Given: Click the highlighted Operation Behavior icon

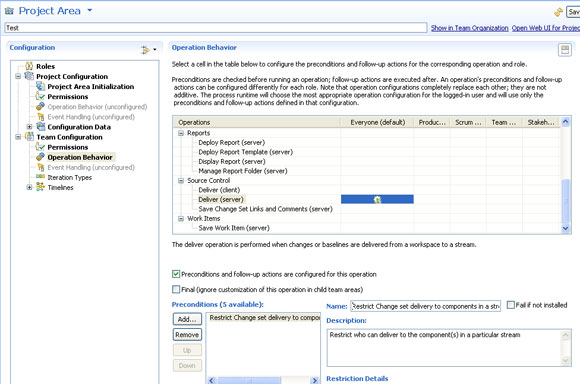Looking at the screenshot, I should (40, 157).
